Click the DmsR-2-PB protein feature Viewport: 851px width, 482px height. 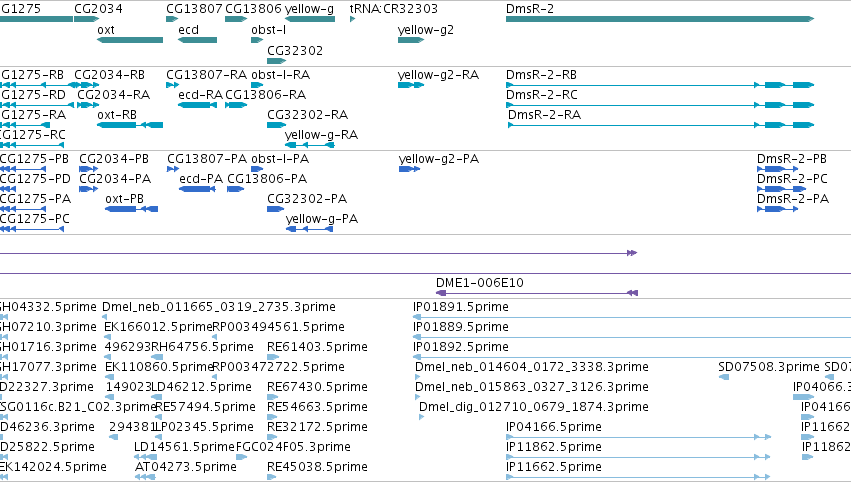pyautogui.click(x=777, y=169)
